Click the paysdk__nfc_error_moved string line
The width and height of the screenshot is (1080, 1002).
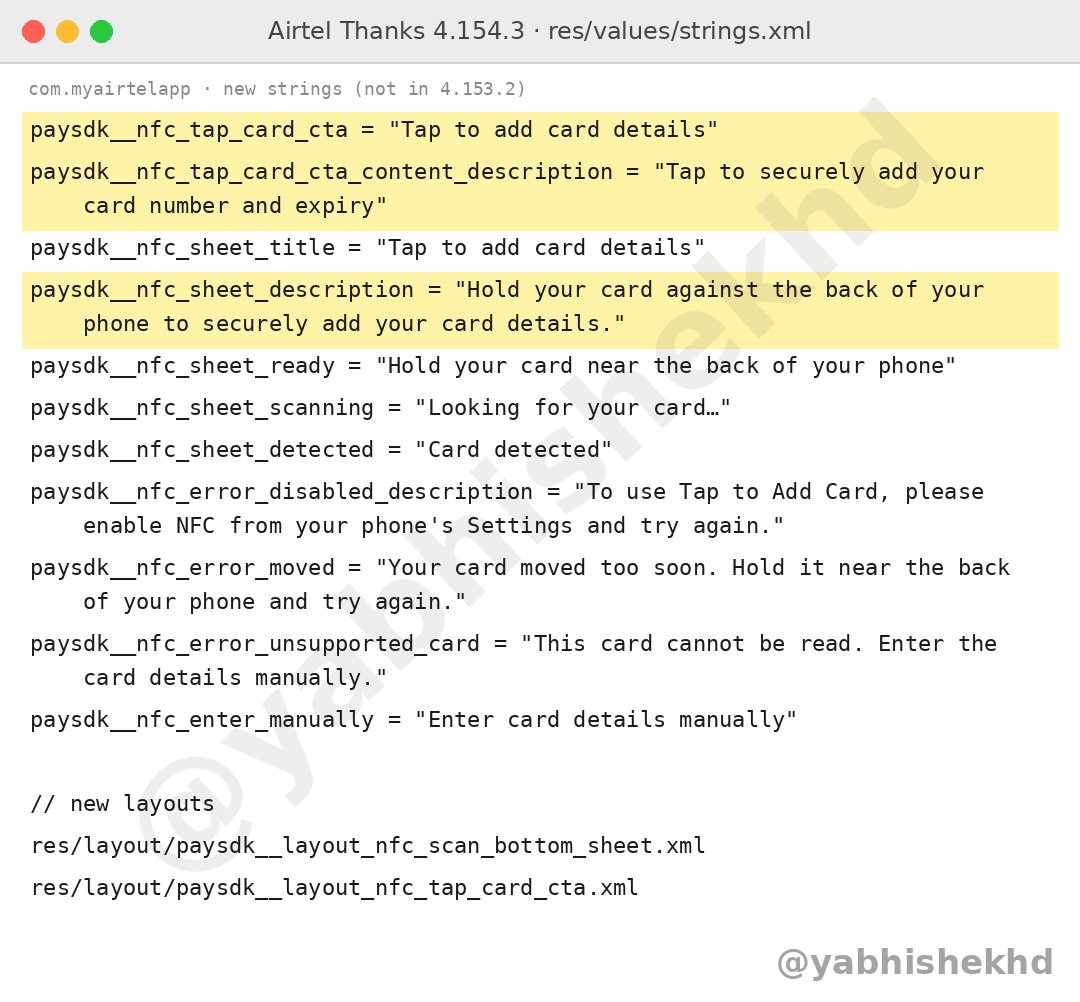point(520,585)
